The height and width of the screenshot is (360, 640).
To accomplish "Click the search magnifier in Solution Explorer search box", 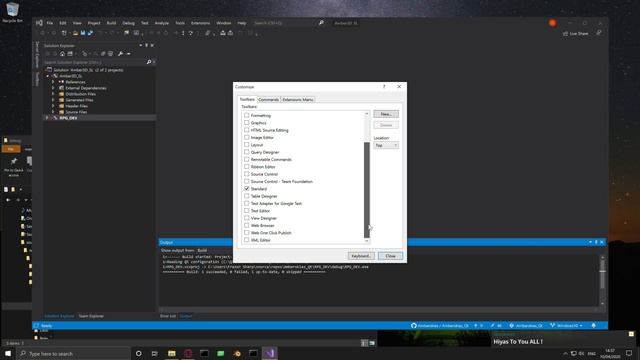I will [149, 62].
